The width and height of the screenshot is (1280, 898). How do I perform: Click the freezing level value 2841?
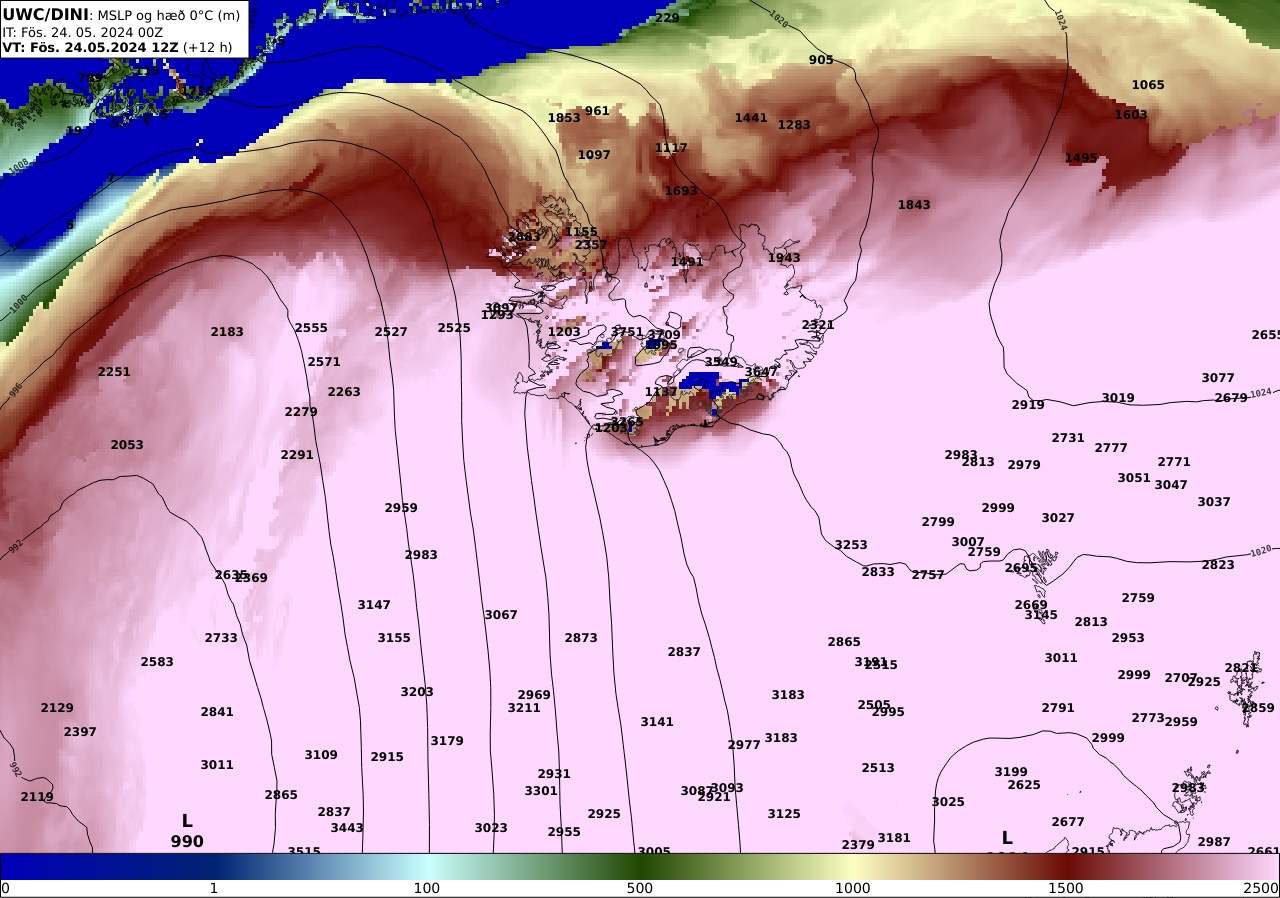click(x=217, y=712)
